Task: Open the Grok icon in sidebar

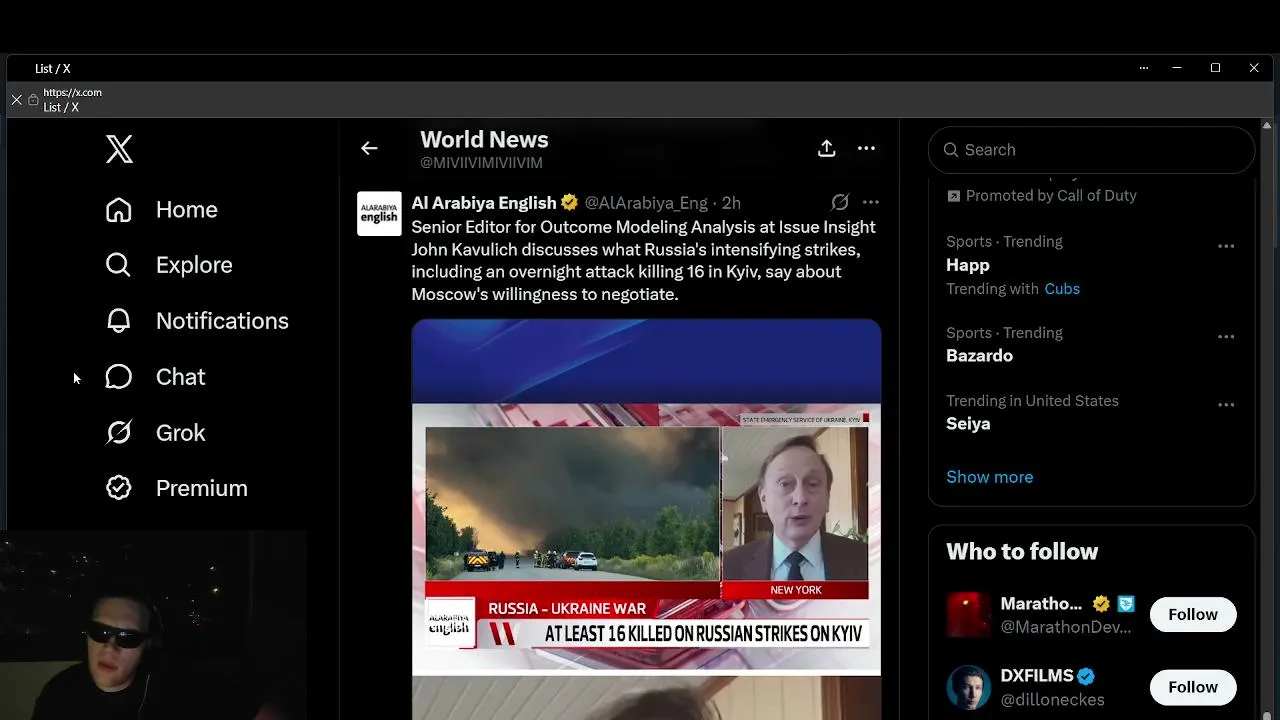Action: pyautogui.click(x=119, y=433)
